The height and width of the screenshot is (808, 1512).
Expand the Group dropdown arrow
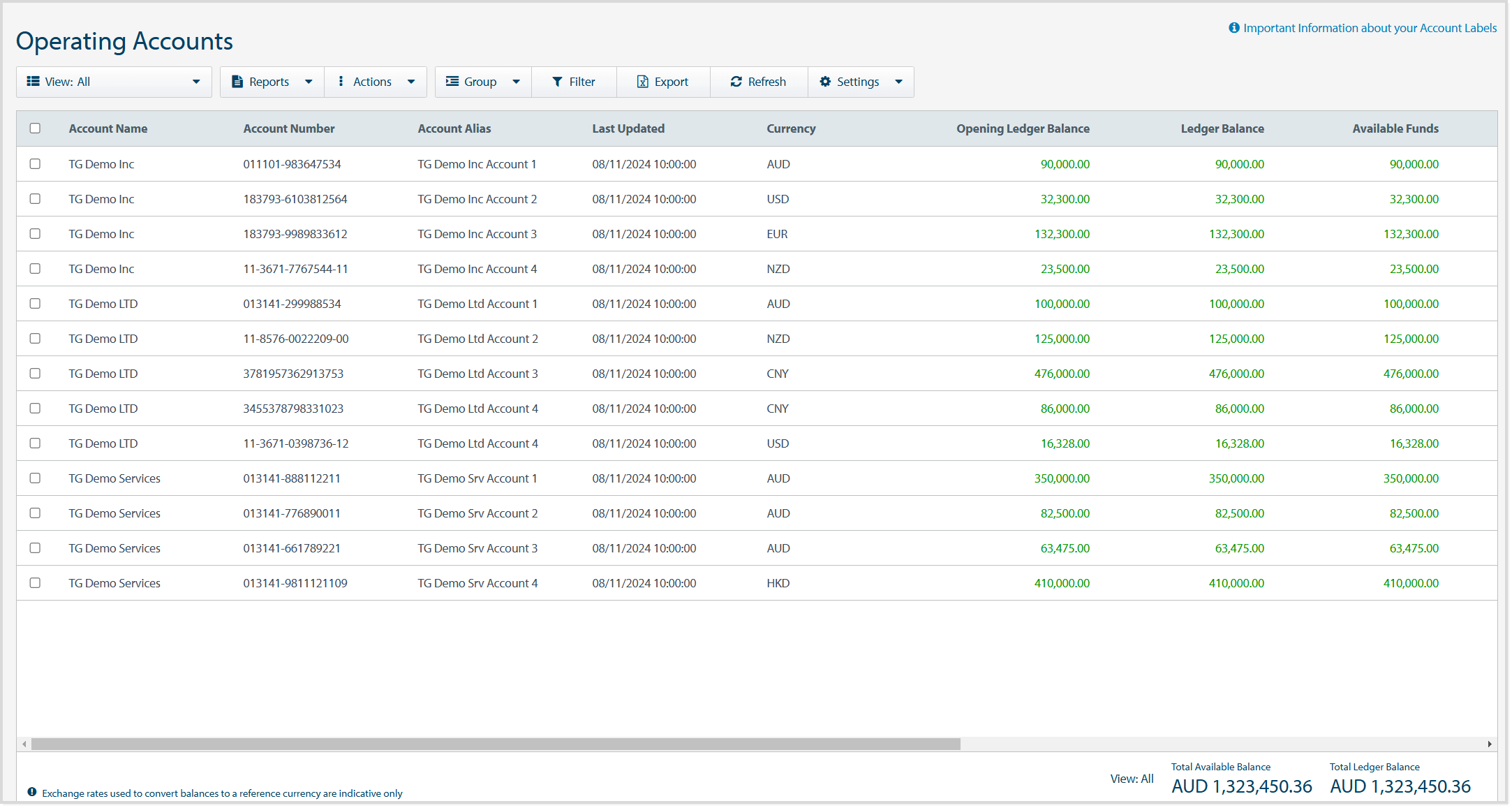tap(517, 82)
